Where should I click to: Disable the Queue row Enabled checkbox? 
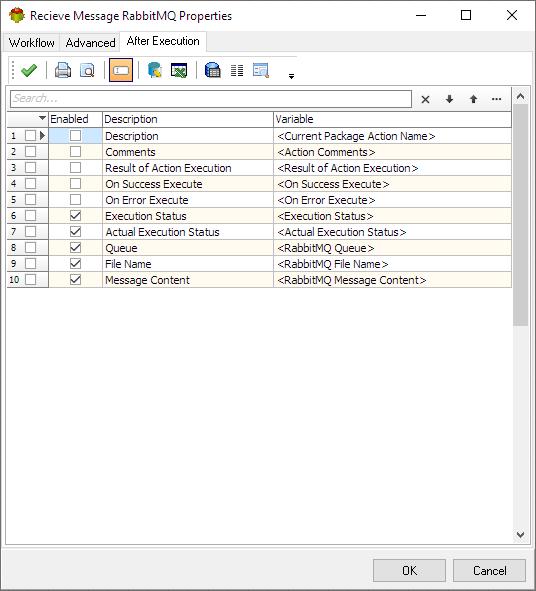coord(75,248)
